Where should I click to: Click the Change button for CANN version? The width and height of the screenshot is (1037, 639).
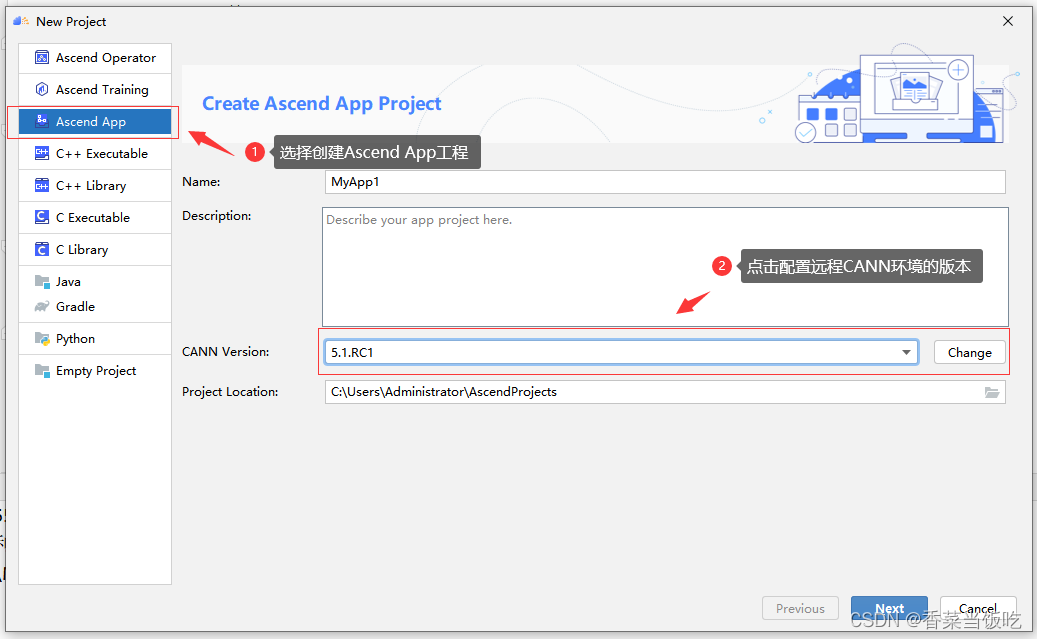coord(970,353)
